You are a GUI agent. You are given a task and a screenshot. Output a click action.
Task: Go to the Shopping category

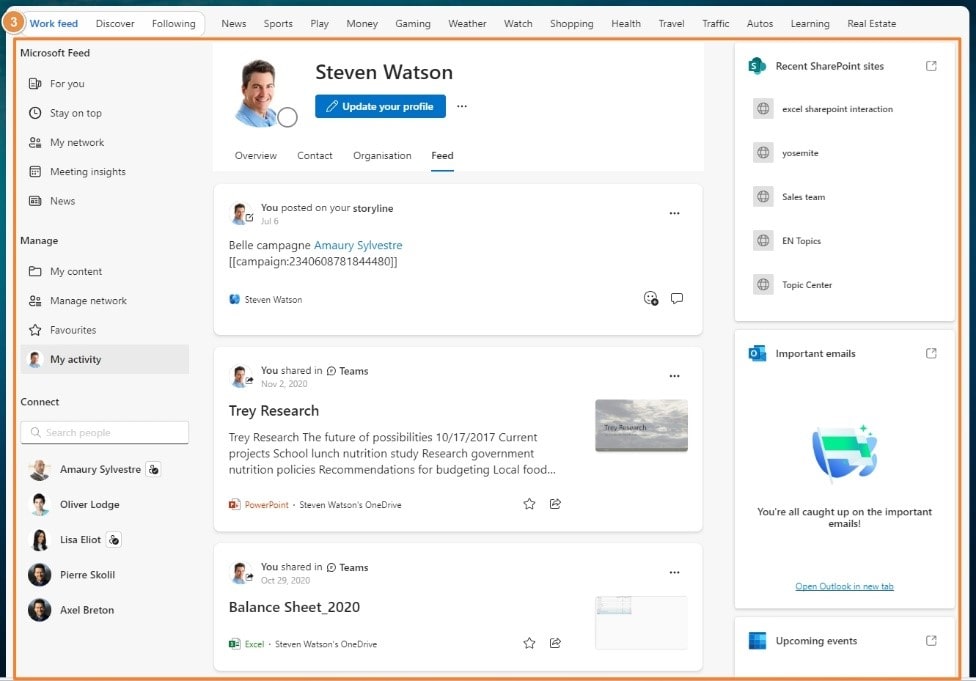(571, 24)
